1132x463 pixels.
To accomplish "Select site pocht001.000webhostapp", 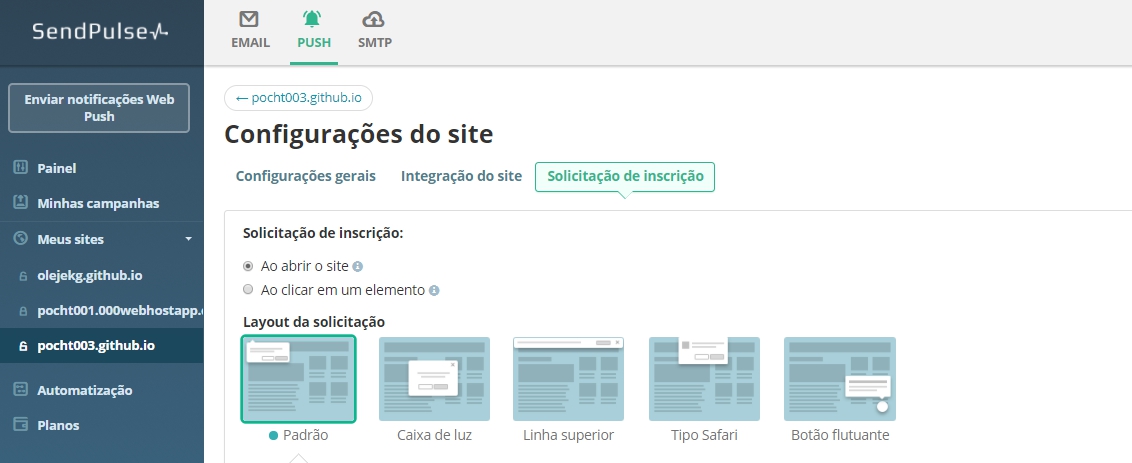I will click(x=120, y=311).
